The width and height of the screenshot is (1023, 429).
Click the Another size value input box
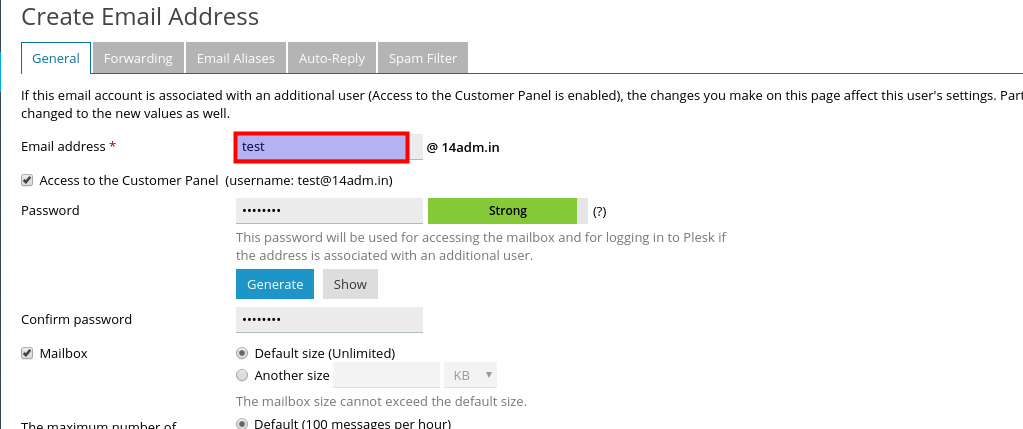coord(387,375)
